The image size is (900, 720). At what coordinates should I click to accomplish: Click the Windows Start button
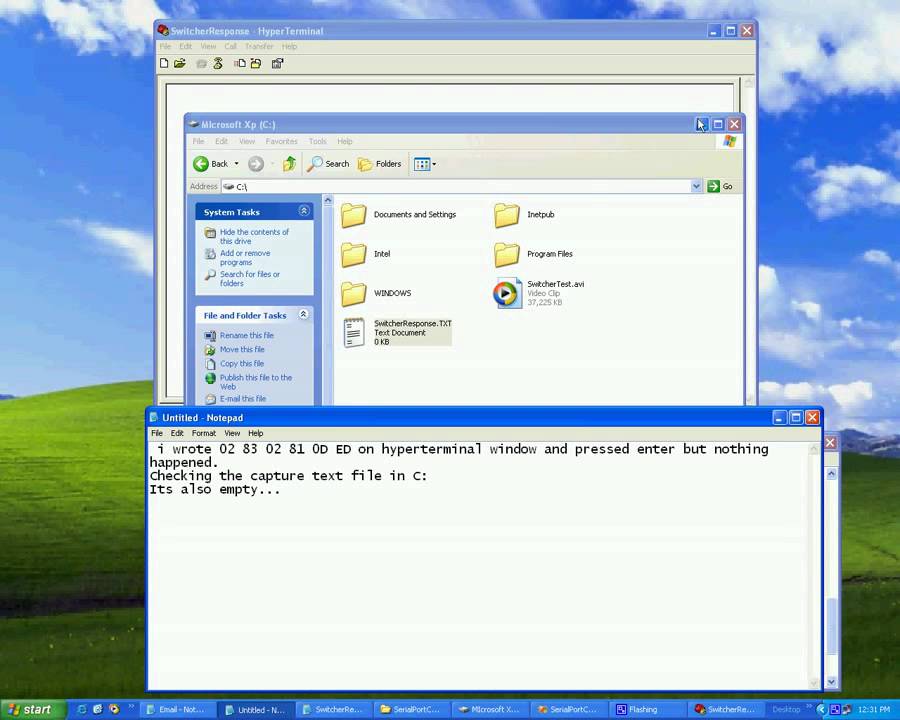(x=31, y=710)
